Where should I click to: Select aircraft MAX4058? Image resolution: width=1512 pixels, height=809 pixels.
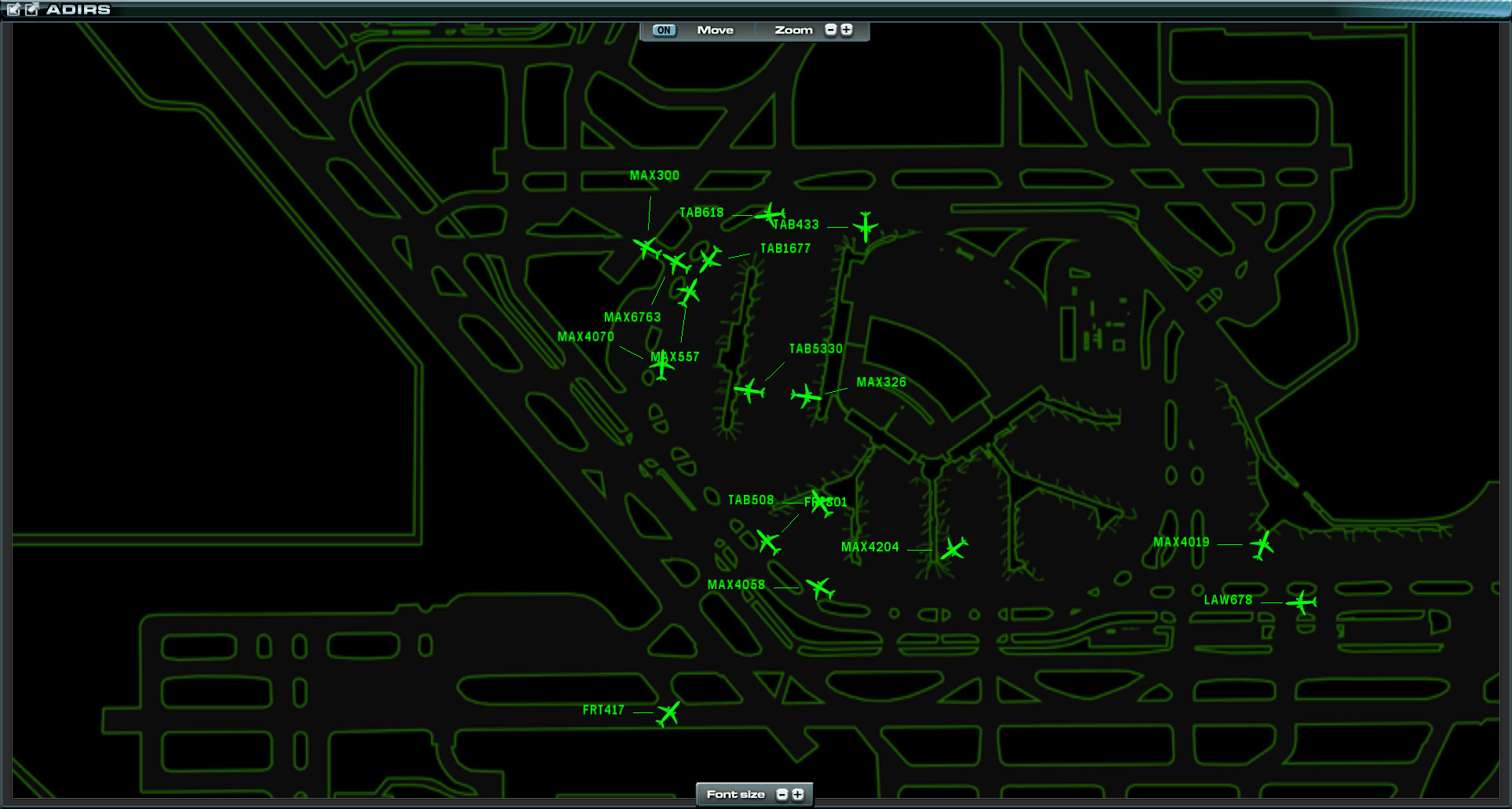pyautogui.click(x=820, y=588)
